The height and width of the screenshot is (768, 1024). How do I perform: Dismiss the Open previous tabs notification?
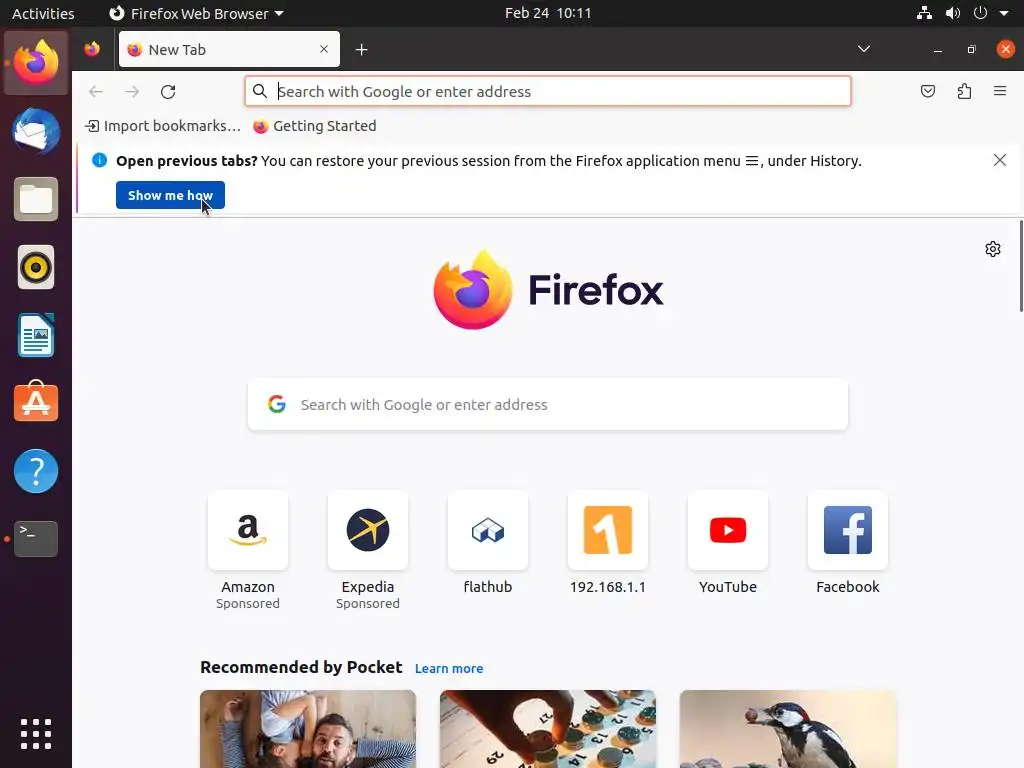(x=999, y=160)
